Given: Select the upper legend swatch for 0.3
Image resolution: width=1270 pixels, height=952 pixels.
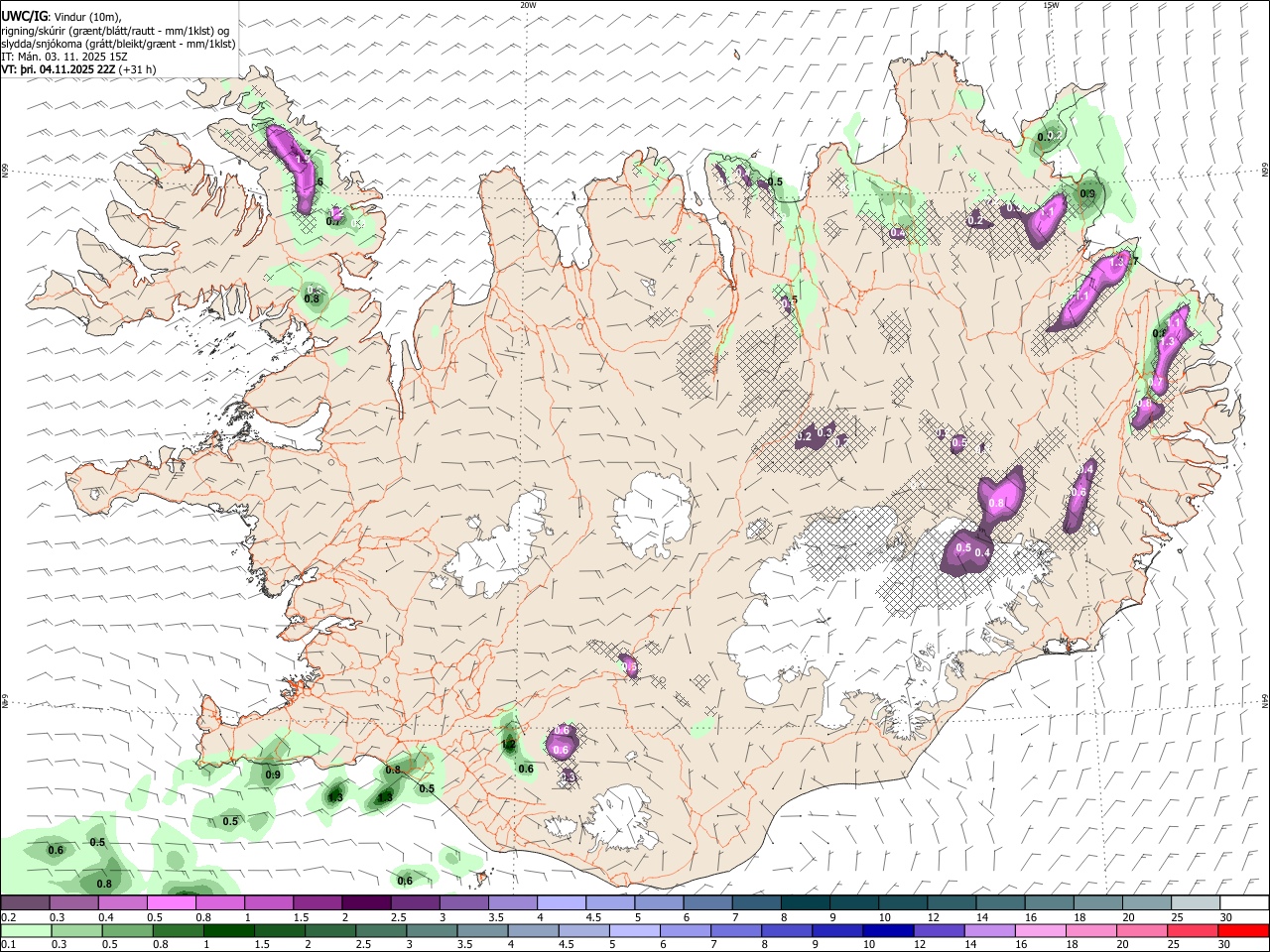Looking at the screenshot, I should coord(73,902).
